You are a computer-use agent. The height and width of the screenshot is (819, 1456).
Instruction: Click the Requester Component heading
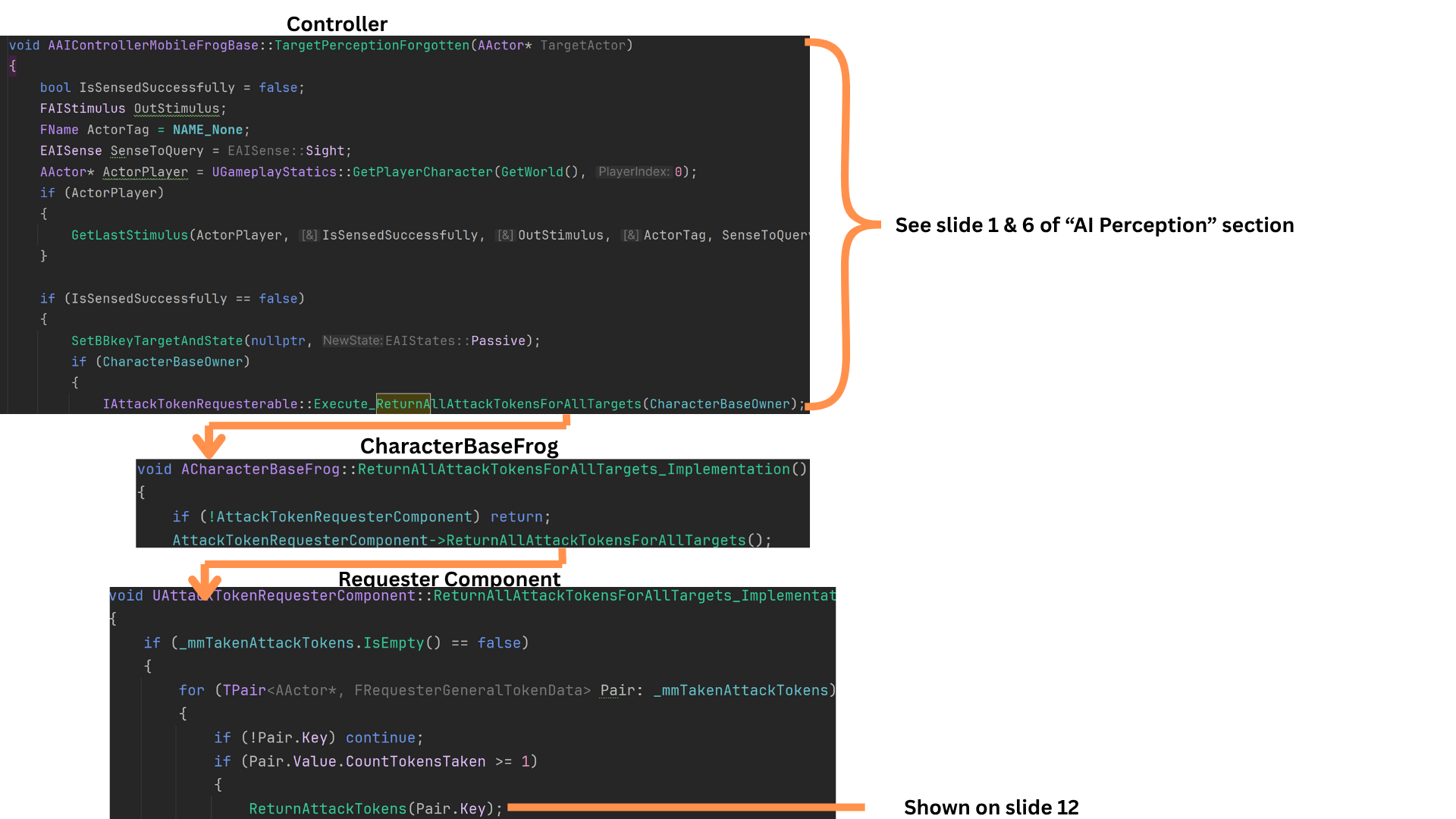[x=449, y=579]
